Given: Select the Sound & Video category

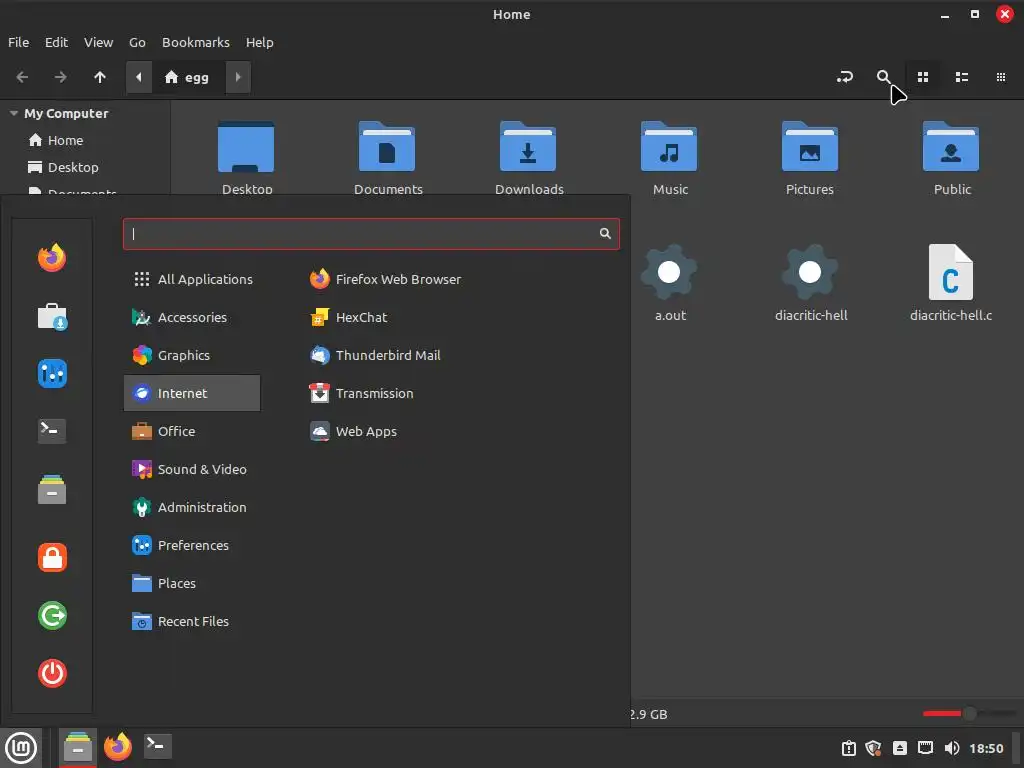Looking at the screenshot, I should tap(192, 469).
